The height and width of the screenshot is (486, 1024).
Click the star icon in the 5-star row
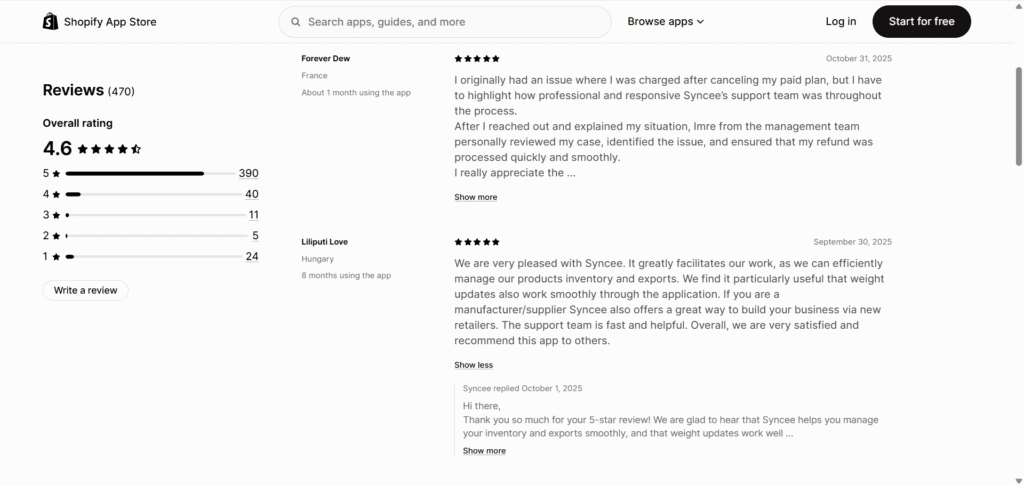pyautogui.click(x=56, y=174)
